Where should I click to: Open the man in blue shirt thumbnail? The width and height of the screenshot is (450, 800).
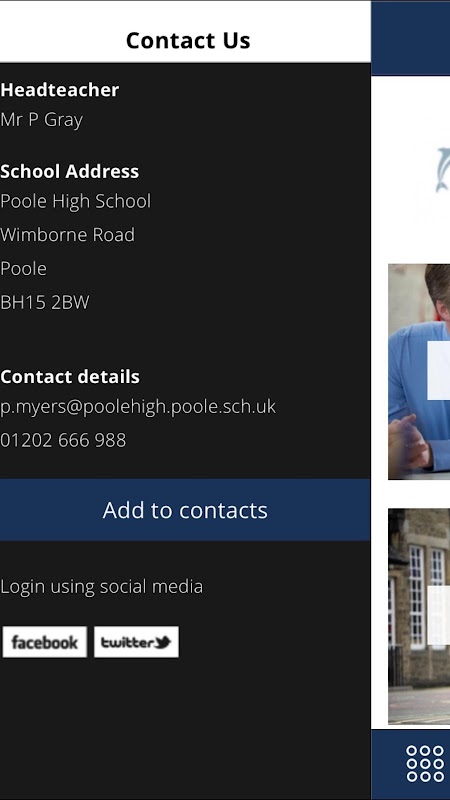[x=419, y=371]
